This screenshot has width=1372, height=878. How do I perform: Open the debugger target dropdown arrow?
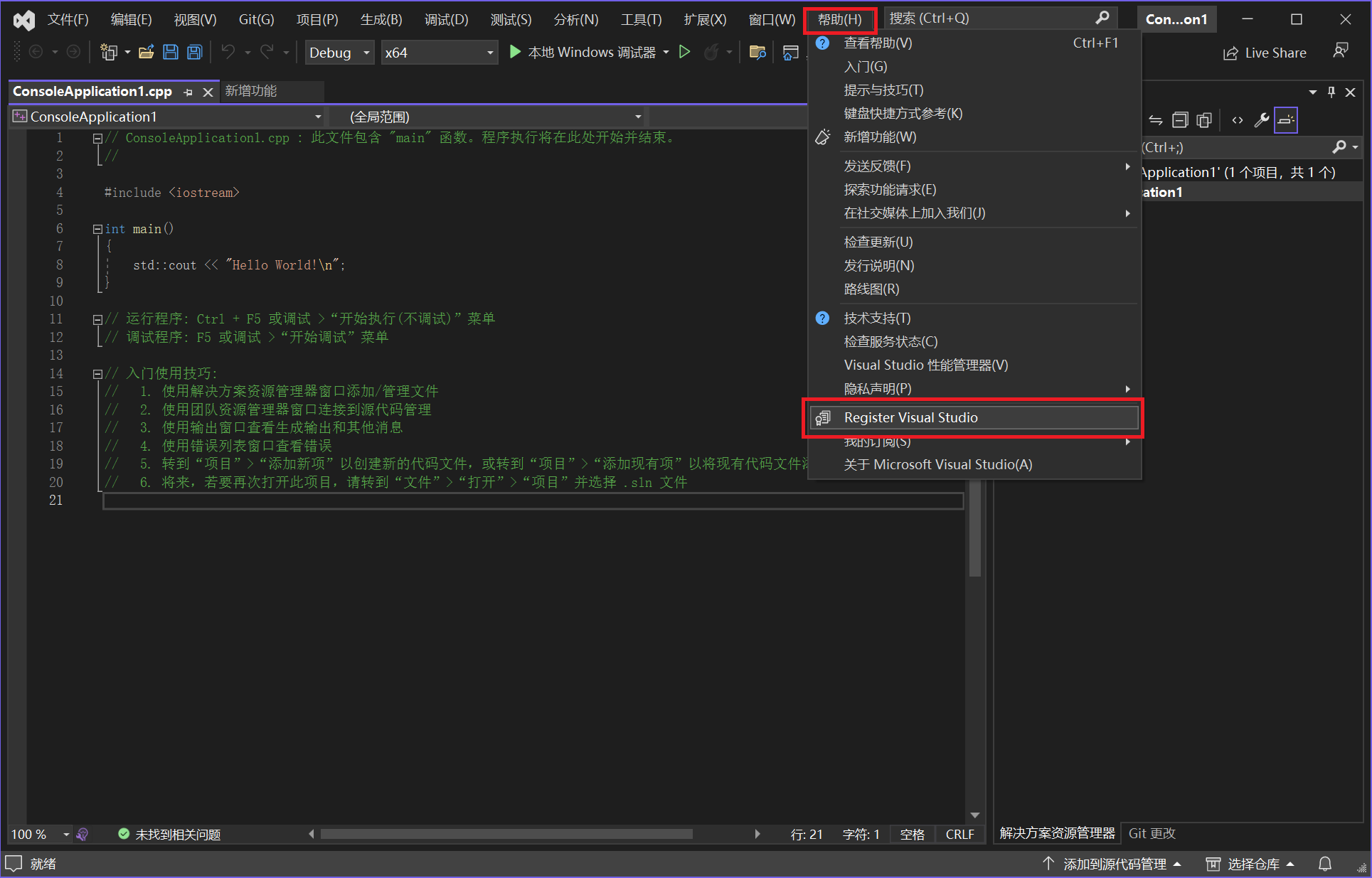click(666, 52)
